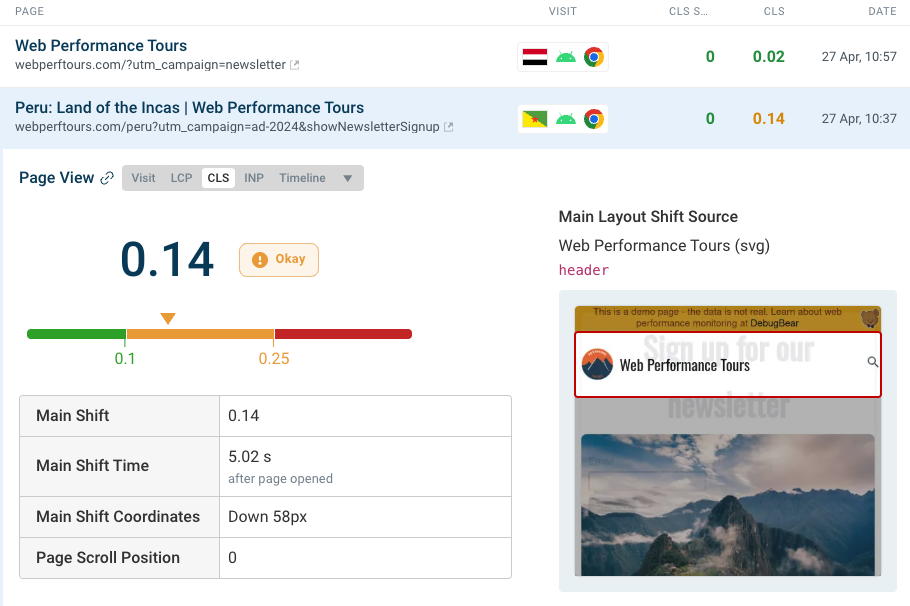
Task: Click red segment of CLS scale bar
Action: coord(343,334)
